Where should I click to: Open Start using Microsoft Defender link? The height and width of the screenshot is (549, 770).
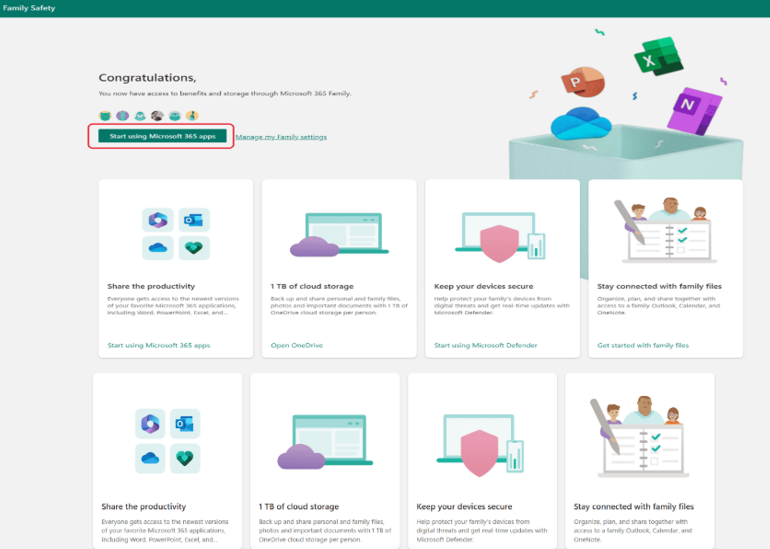(486, 345)
